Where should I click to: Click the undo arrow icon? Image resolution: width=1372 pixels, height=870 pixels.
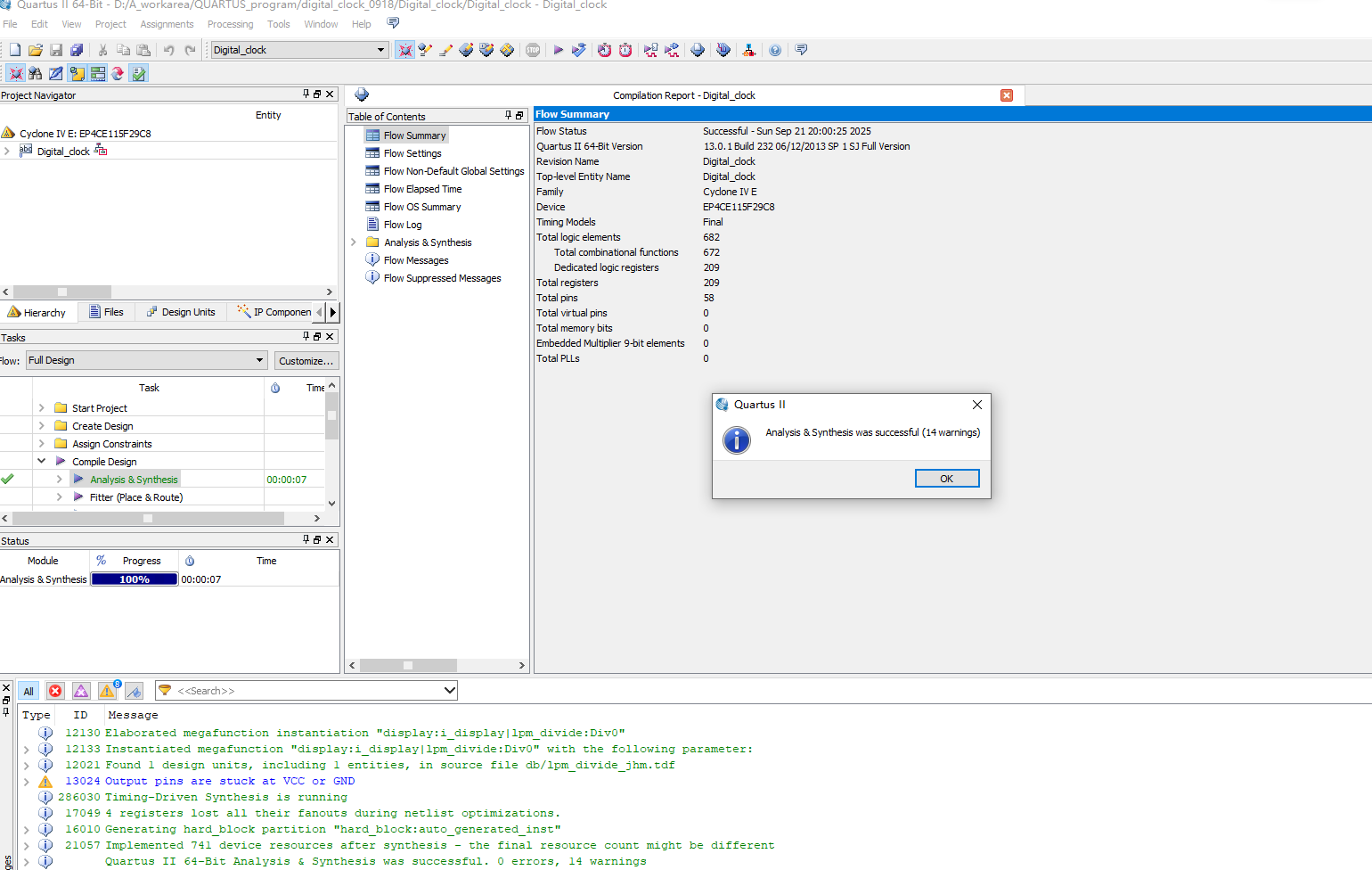coord(168,50)
